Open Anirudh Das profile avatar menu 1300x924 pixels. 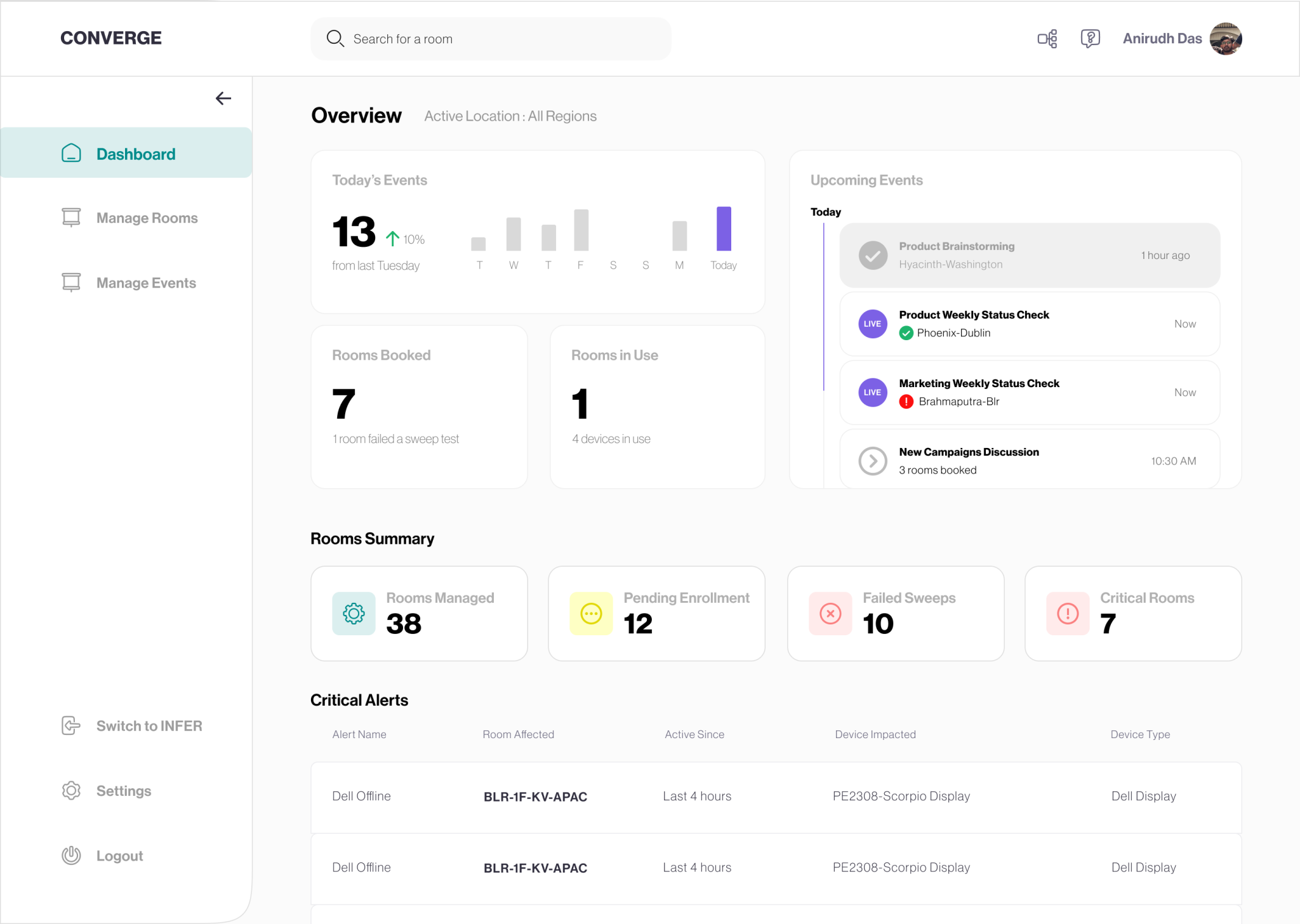[1225, 39]
